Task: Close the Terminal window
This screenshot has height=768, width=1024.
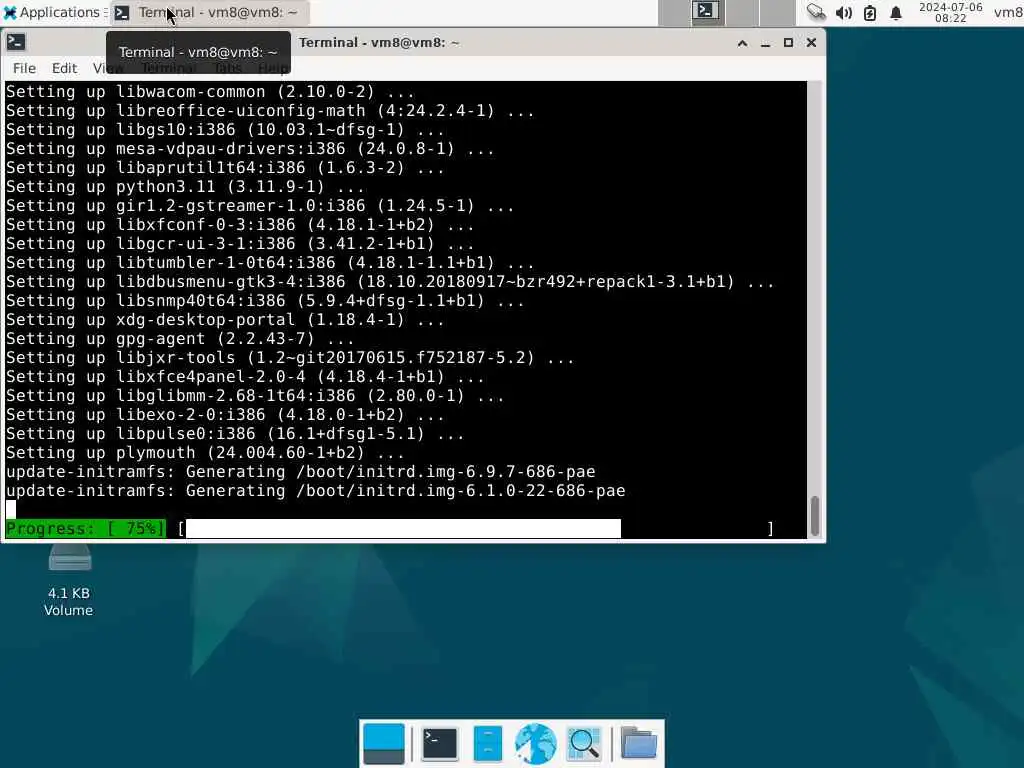Action: (811, 43)
